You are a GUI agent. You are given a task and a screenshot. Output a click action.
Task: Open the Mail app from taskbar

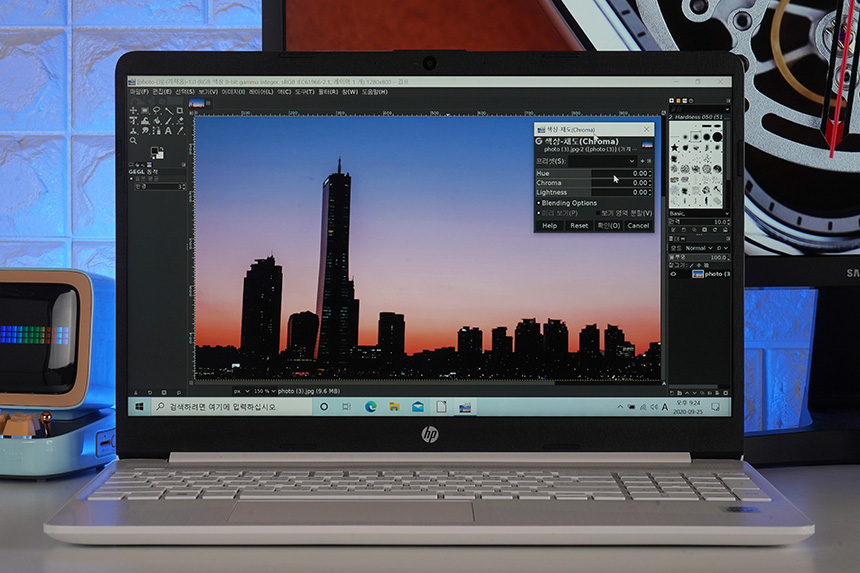[x=418, y=407]
